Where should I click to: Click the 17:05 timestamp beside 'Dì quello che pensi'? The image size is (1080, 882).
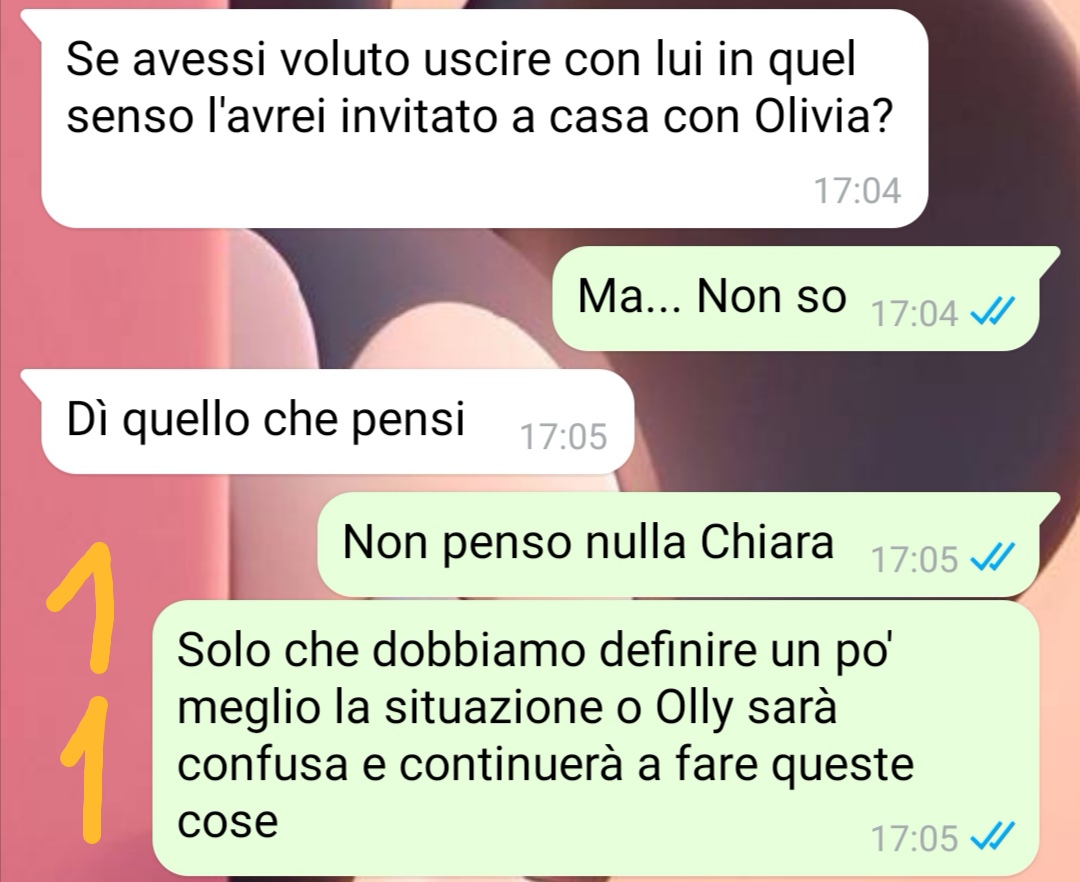tap(563, 437)
